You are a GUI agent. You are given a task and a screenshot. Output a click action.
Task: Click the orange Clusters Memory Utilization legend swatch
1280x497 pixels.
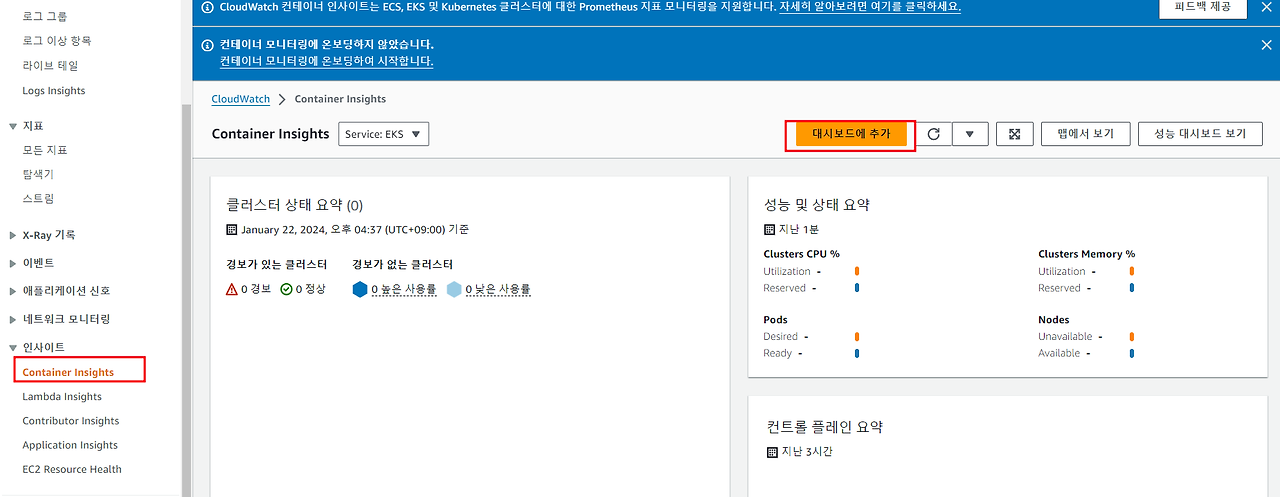pyautogui.click(x=1131, y=271)
